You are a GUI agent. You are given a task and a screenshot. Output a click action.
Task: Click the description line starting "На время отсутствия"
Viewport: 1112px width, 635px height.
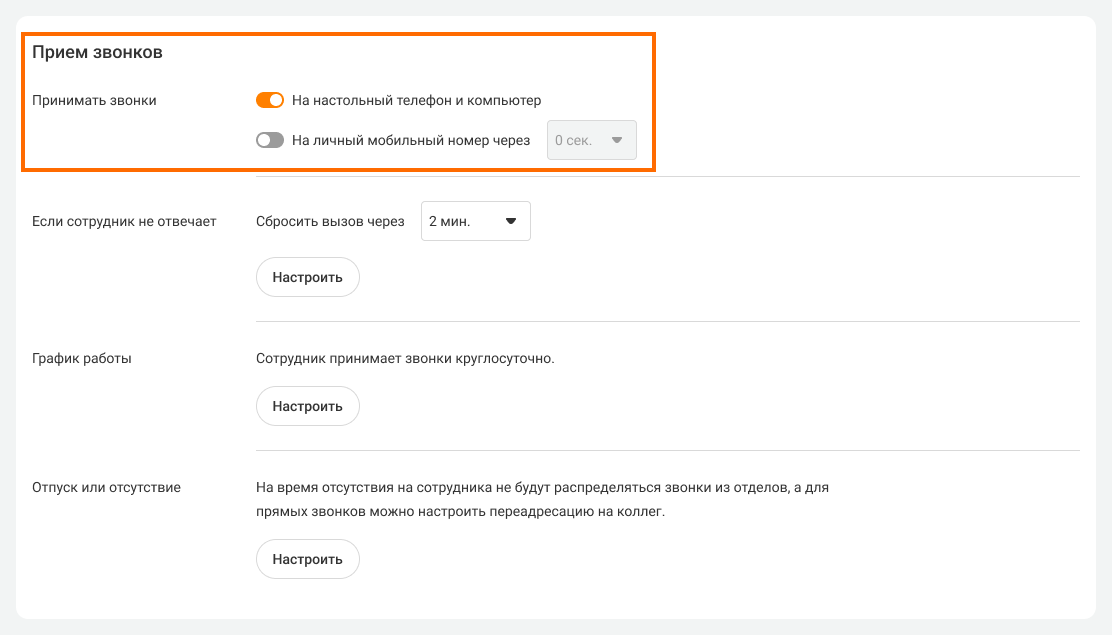click(542, 488)
